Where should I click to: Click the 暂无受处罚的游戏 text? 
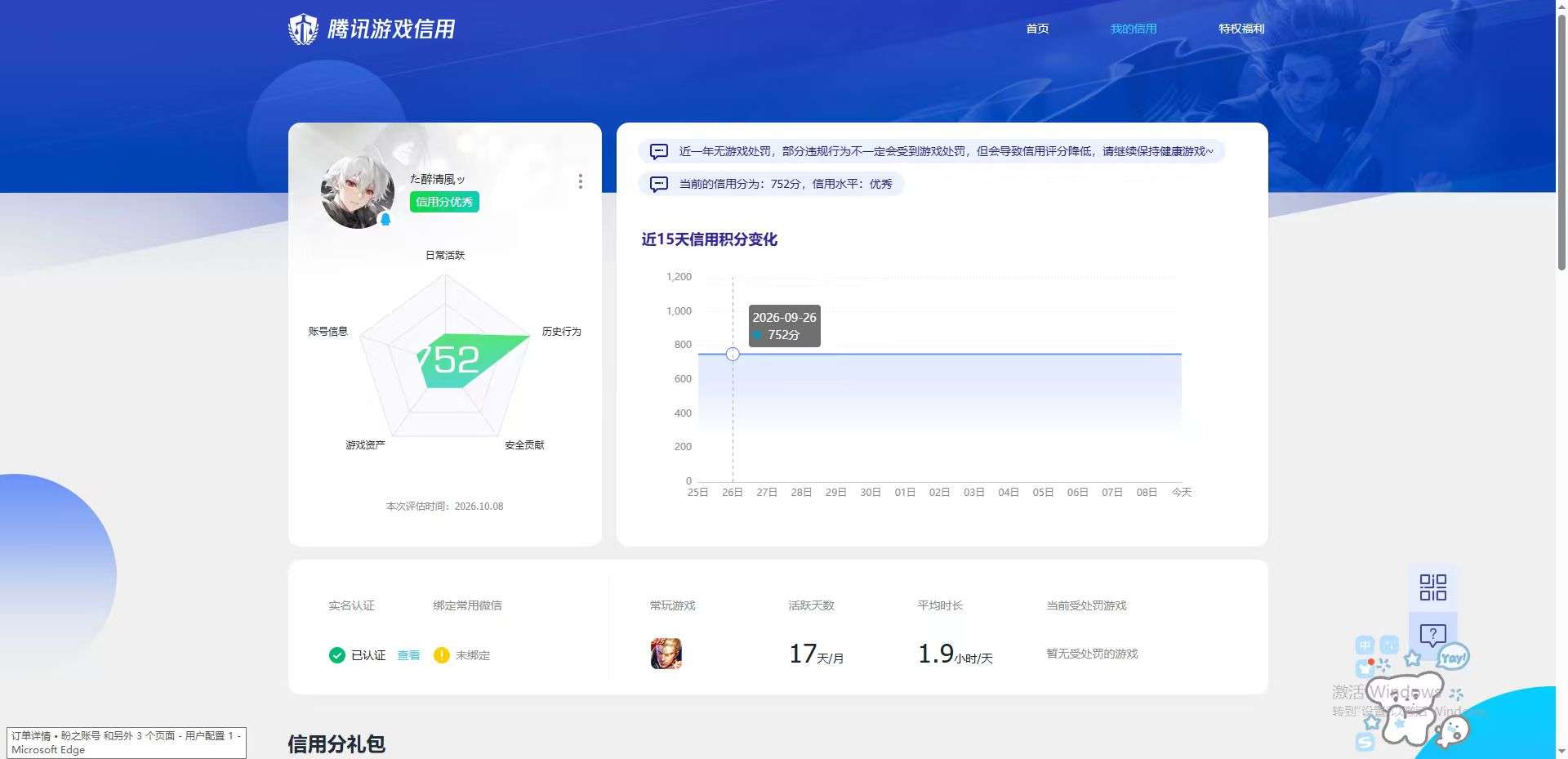pyautogui.click(x=1092, y=654)
